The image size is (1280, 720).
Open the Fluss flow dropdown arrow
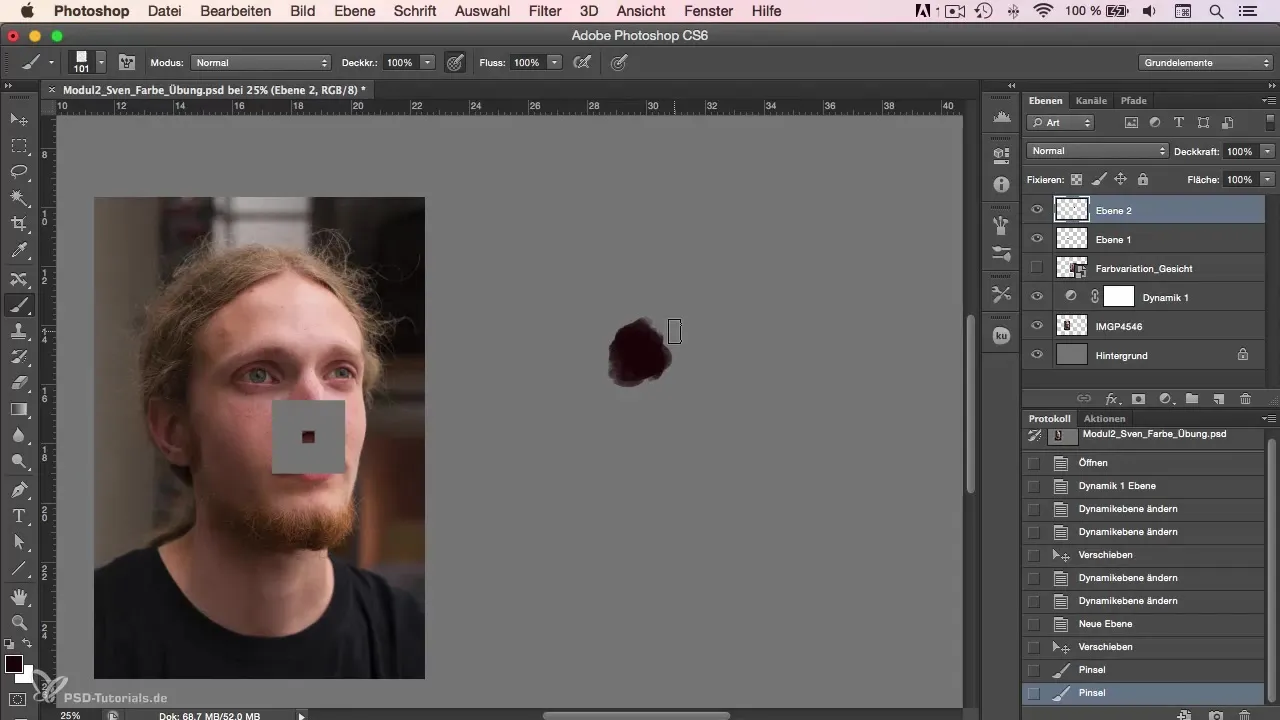click(x=554, y=62)
